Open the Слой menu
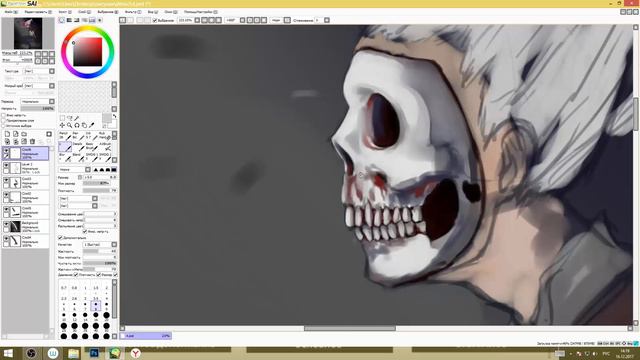The height and width of the screenshot is (360, 640). pyautogui.click(x=84, y=12)
